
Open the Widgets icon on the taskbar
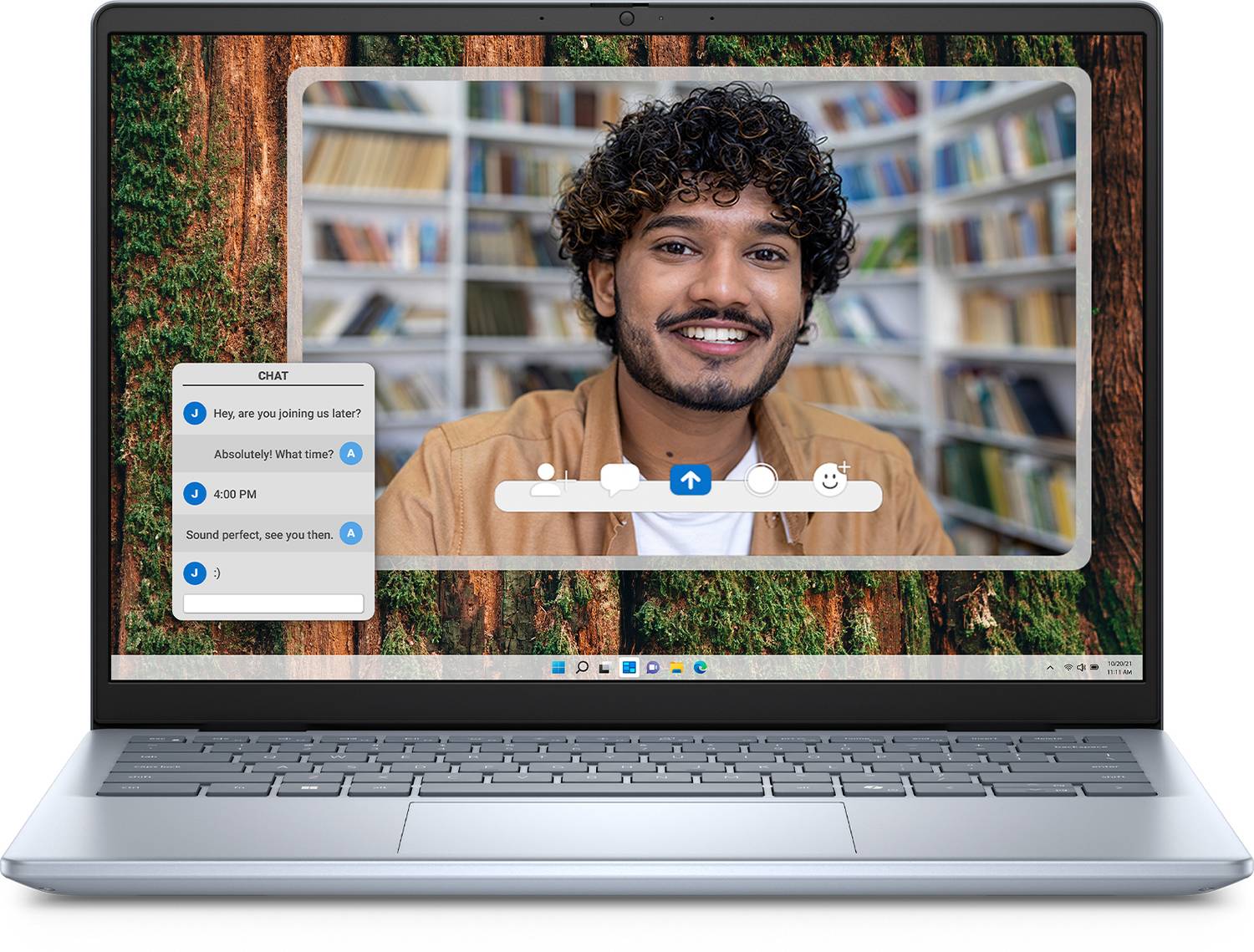click(x=629, y=667)
